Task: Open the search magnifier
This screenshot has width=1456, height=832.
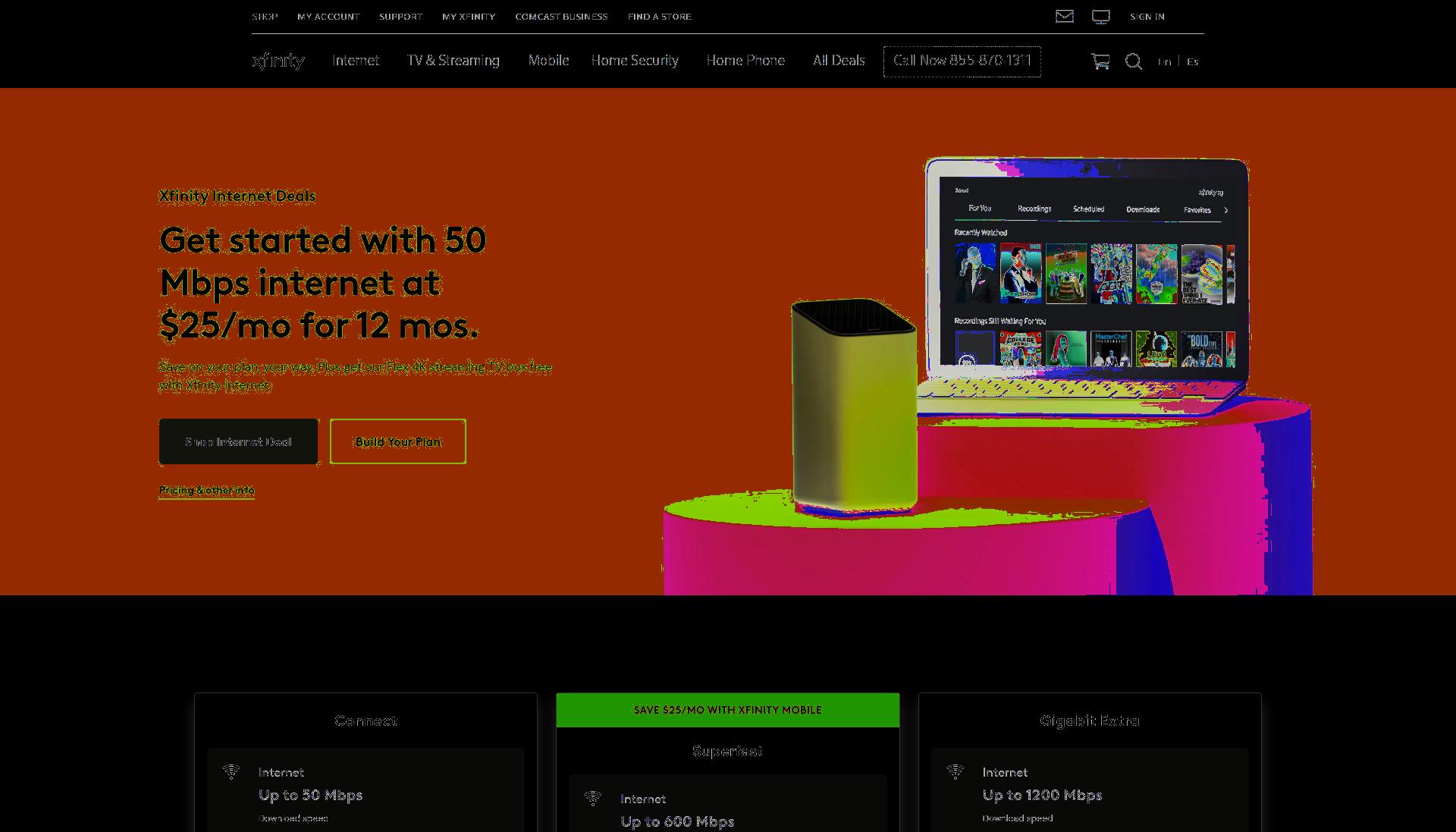Action: (1133, 61)
